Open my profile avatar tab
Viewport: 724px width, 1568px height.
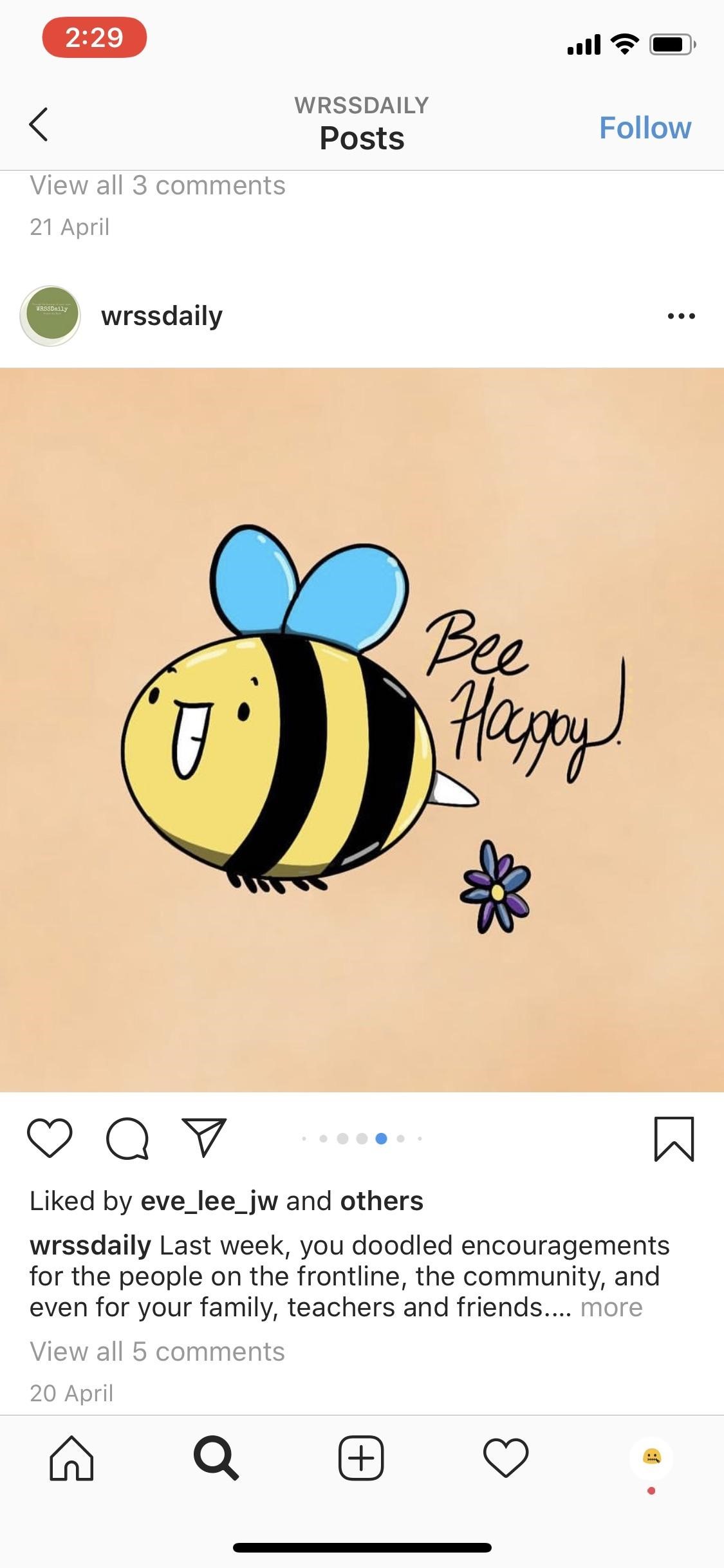click(x=651, y=1457)
